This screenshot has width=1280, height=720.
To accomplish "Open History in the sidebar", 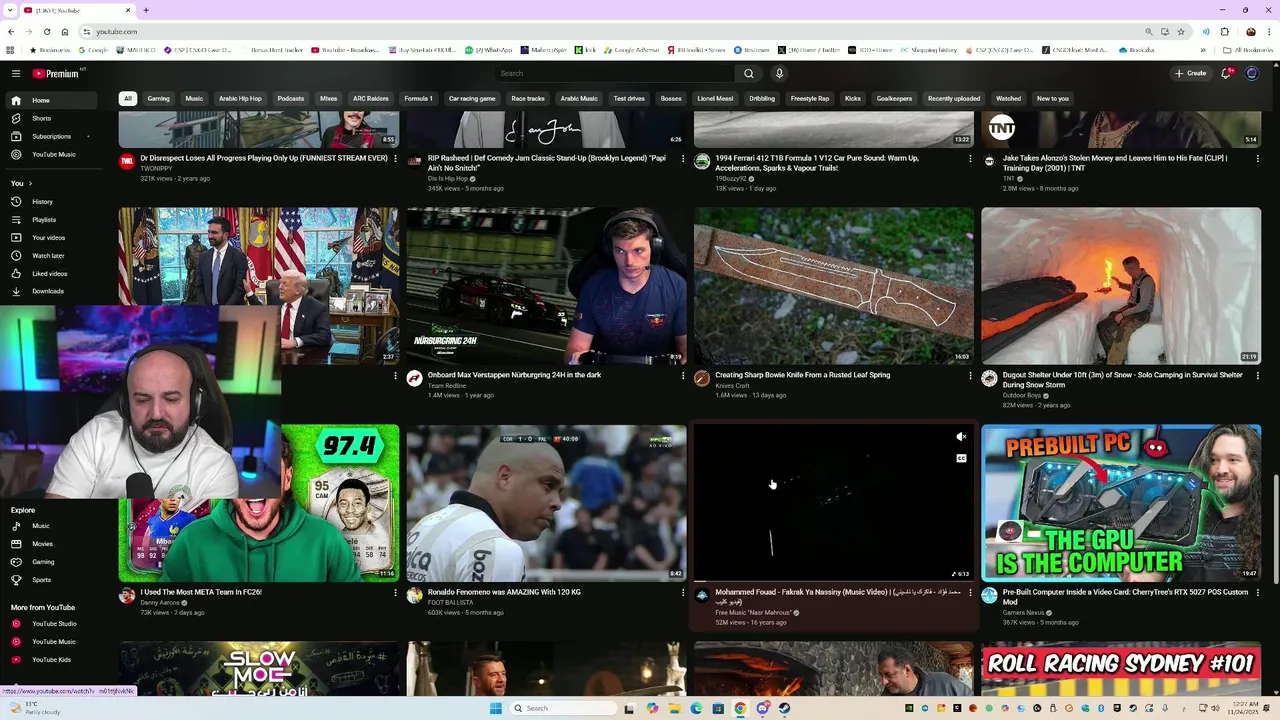I will [x=50, y=202].
